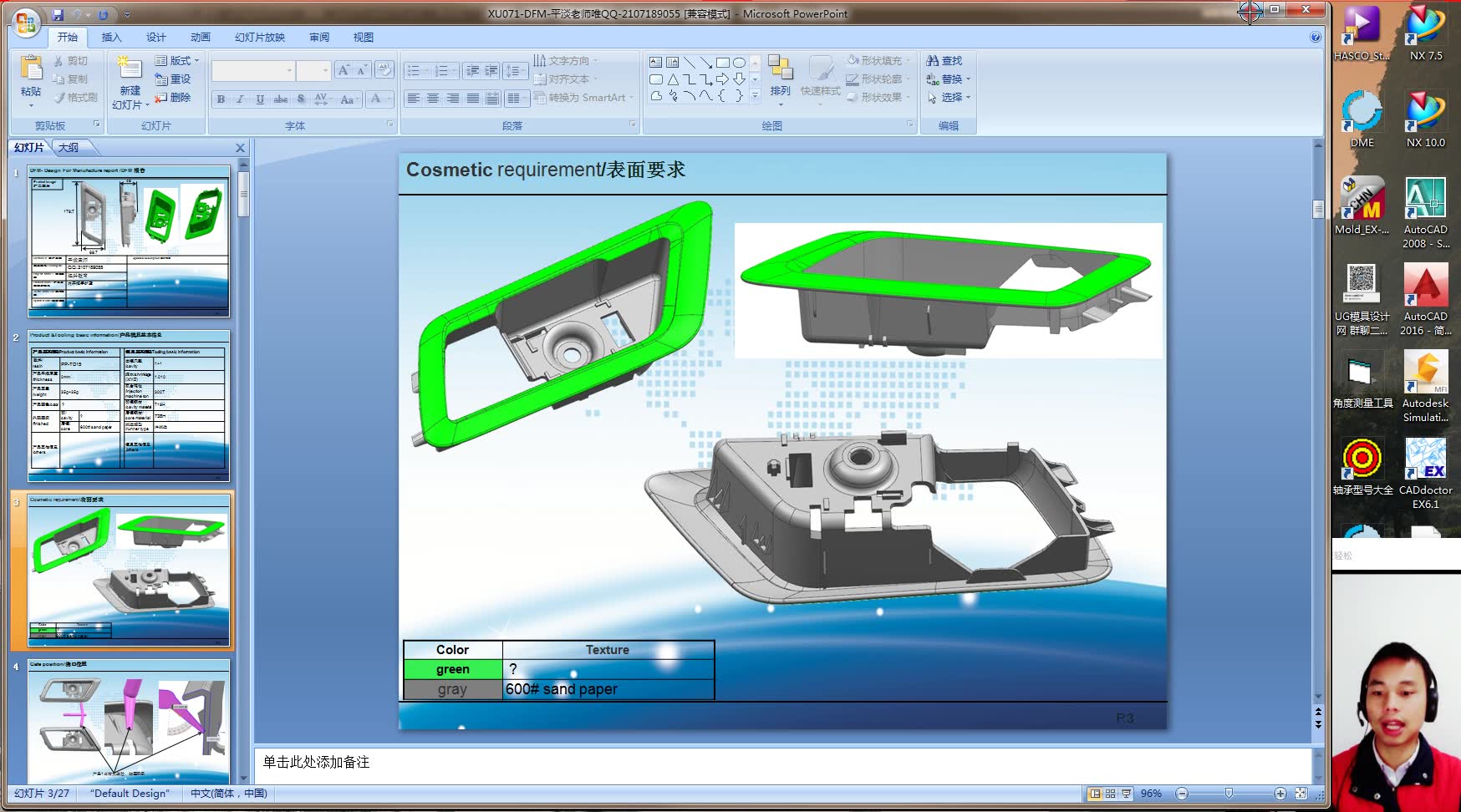Switch to the 审阅 ribbon tab

pyautogui.click(x=319, y=38)
